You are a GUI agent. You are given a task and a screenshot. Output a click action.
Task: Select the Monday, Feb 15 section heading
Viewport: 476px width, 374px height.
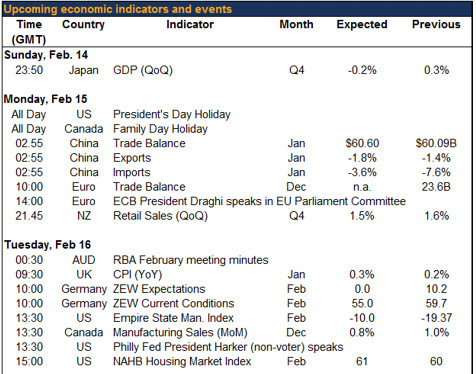(x=45, y=99)
